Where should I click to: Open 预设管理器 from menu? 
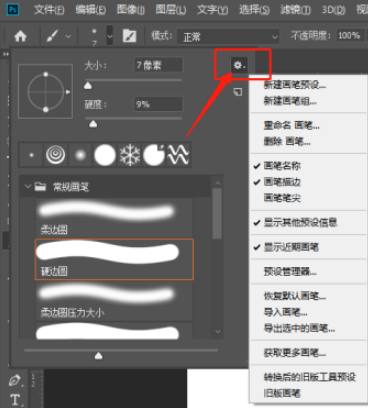click(290, 271)
